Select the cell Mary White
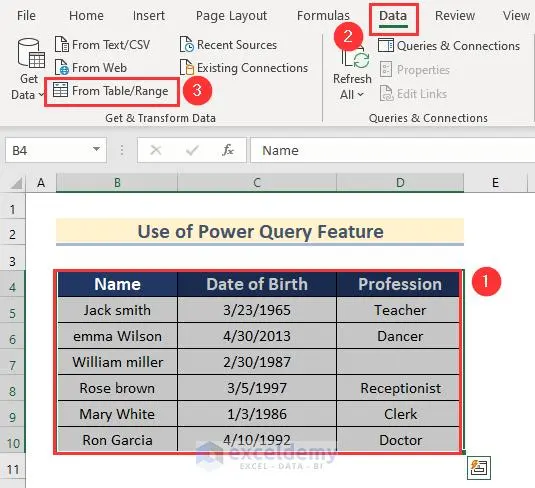535x488 pixels. [x=117, y=414]
